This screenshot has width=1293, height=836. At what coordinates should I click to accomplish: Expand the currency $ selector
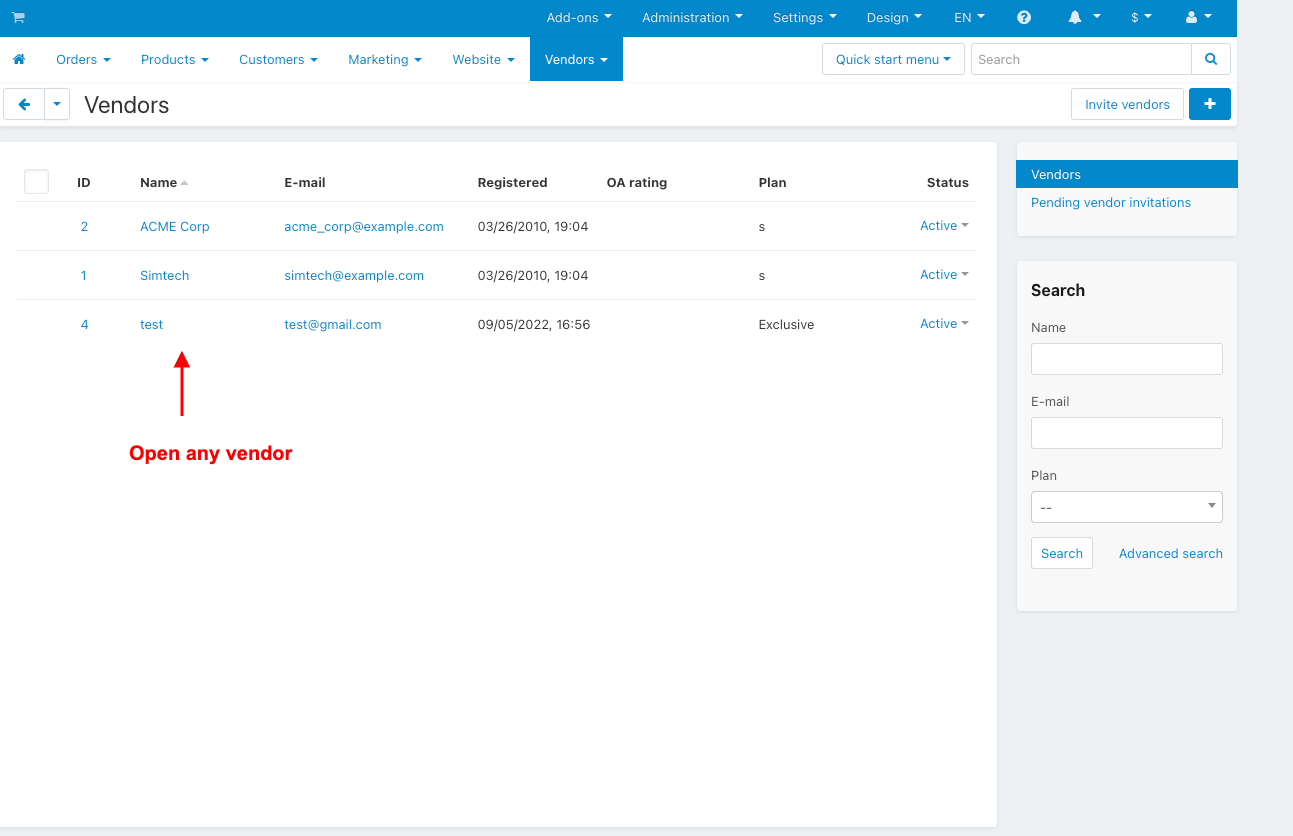[x=1140, y=18]
